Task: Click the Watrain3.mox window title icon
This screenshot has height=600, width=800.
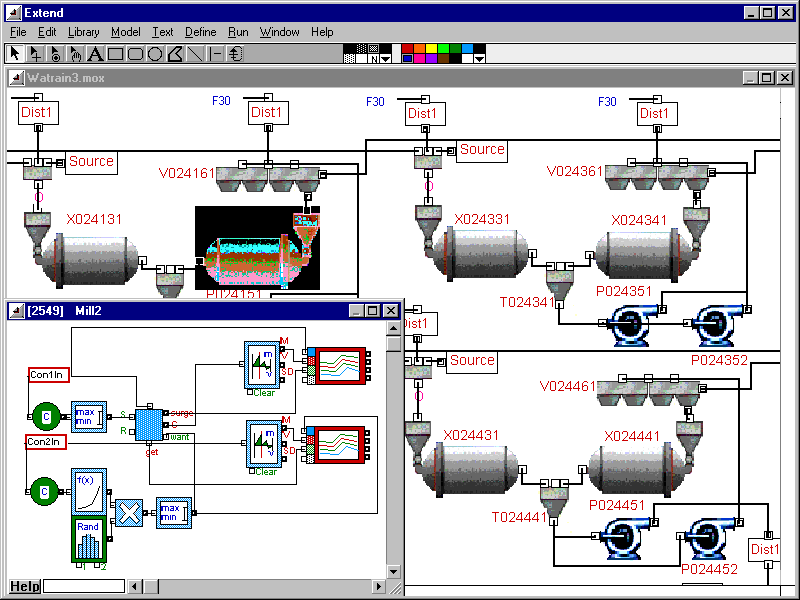Action: click(x=17, y=78)
